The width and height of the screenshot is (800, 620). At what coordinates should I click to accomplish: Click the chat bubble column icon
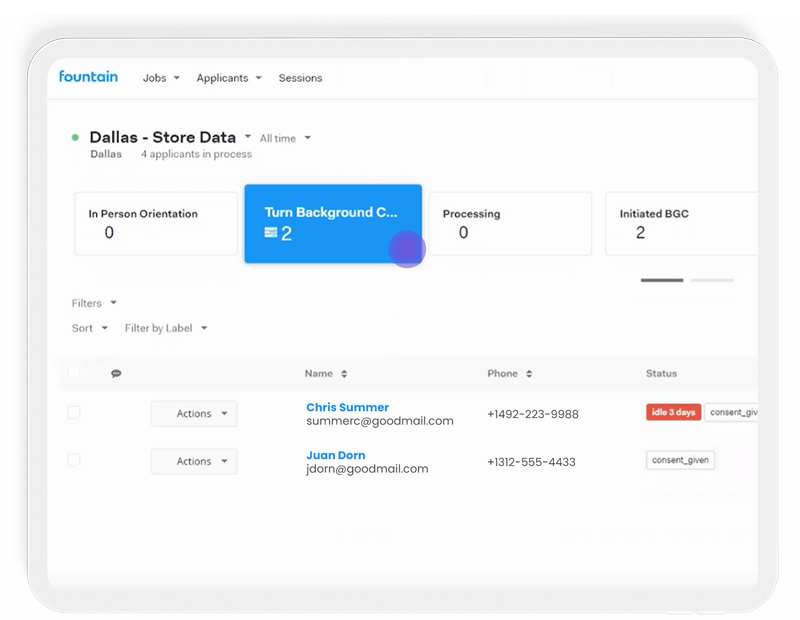point(116,374)
